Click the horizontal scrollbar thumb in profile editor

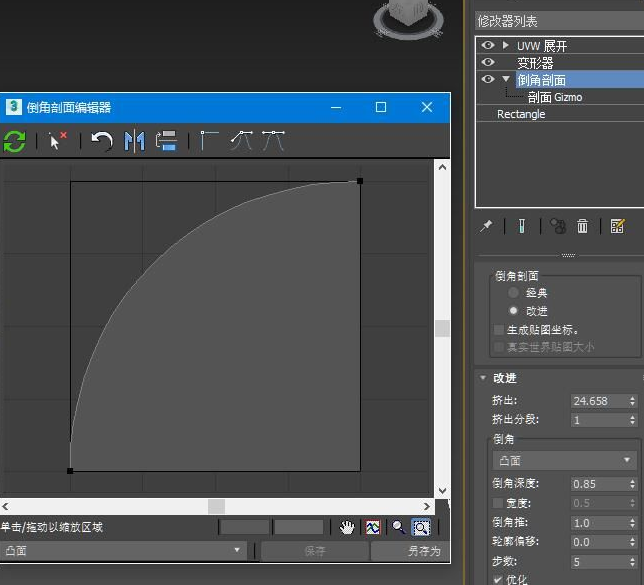click(x=216, y=507)
